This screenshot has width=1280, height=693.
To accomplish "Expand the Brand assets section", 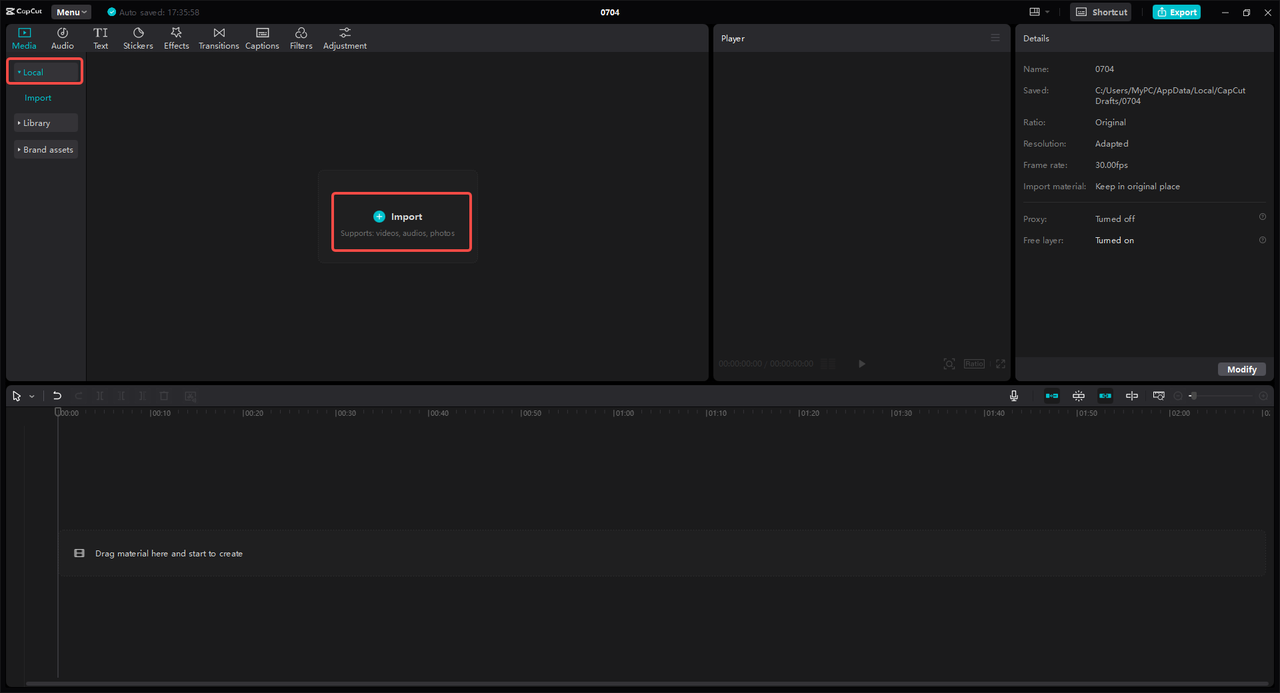I will click(x=45, y=149).
